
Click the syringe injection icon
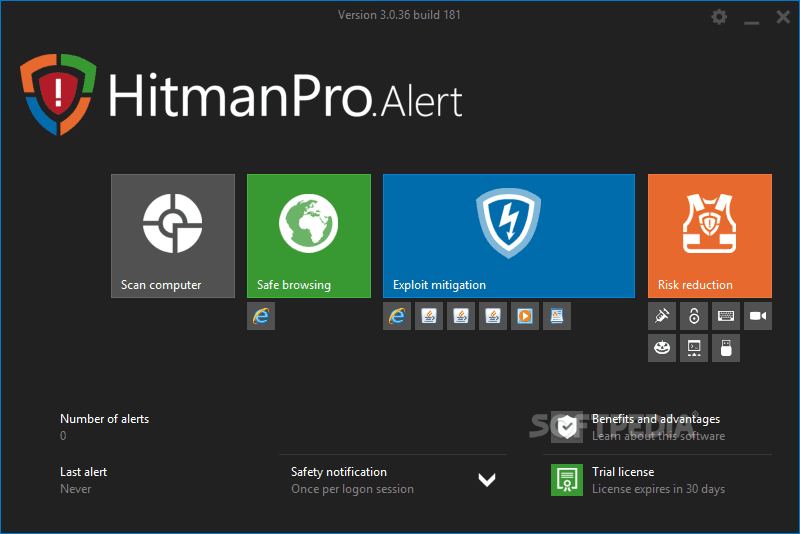(x=662, y=316)
